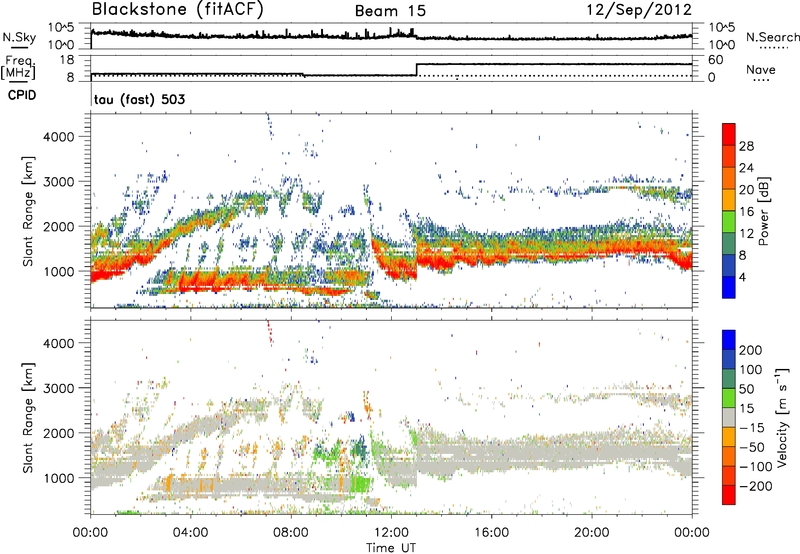Click the "4000" range tick in power panel
Viewport: 800px width, 554px height.
pos(58,137)
